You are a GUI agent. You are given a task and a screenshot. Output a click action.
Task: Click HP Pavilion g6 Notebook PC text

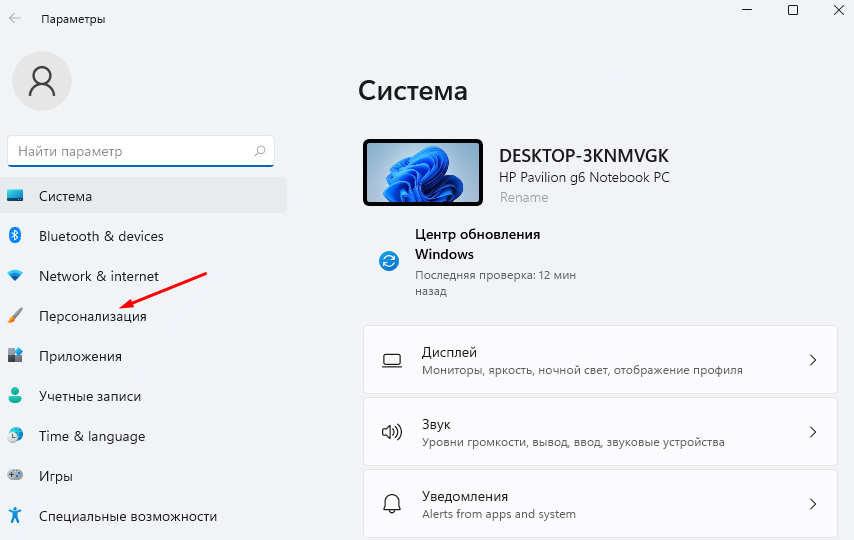coord(584,177)
